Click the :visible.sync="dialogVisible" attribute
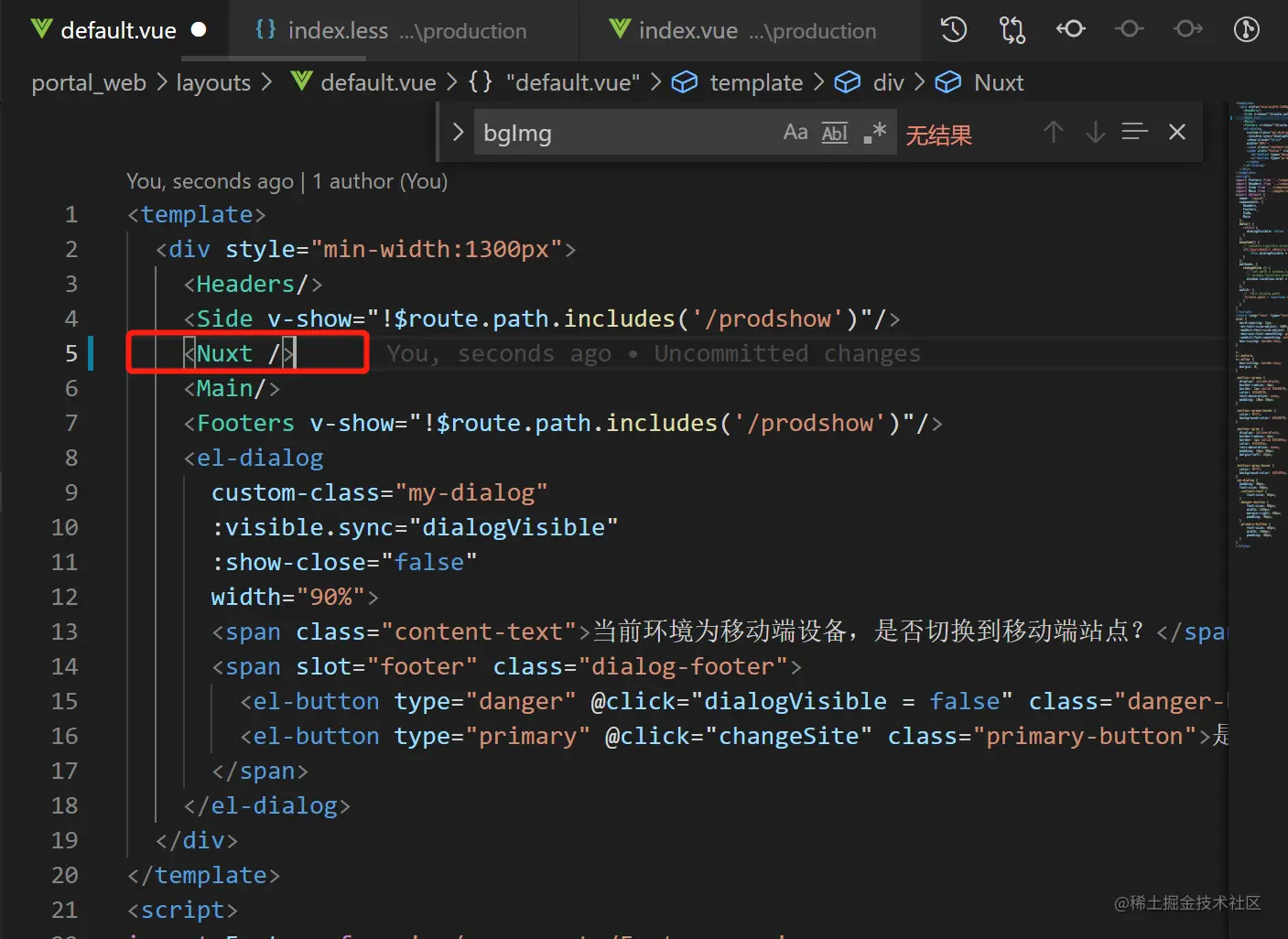1288x939 pixels. 415,528
